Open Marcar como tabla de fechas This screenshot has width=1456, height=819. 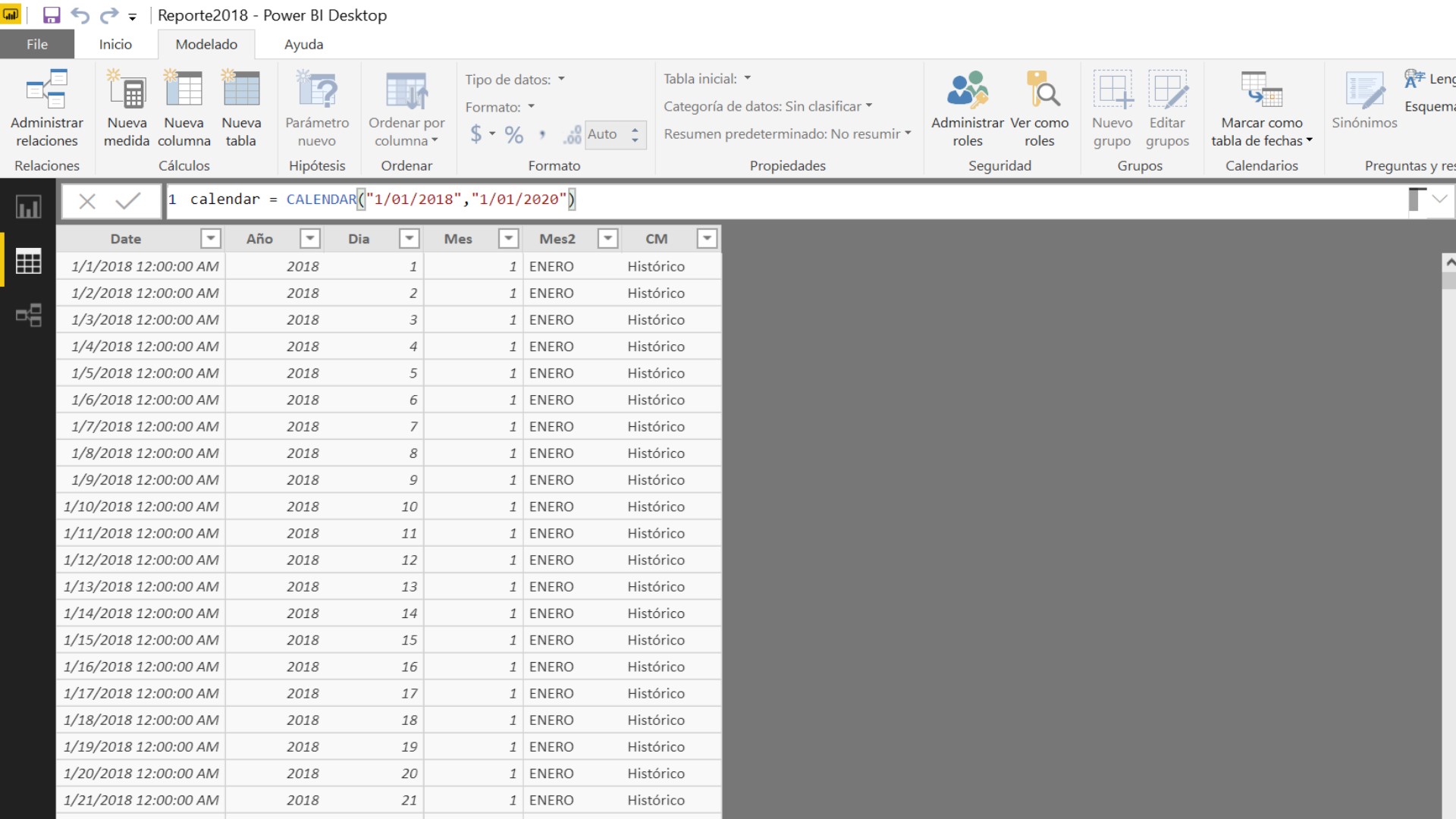tap(1262, 108)
